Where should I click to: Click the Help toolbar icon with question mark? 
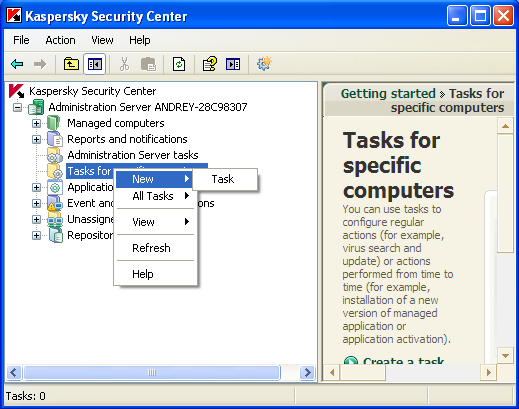point(210,64)
